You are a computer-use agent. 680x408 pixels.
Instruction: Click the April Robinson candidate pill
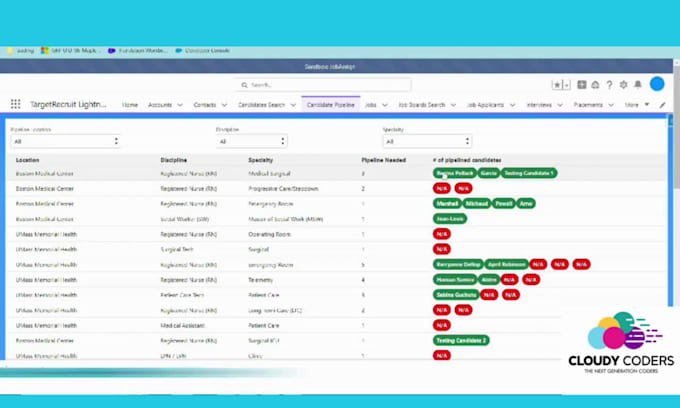pos(506,264)
